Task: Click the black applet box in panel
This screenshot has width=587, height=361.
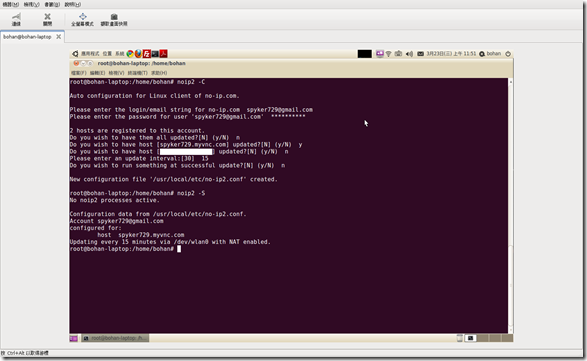Action: tap(365, 54)
